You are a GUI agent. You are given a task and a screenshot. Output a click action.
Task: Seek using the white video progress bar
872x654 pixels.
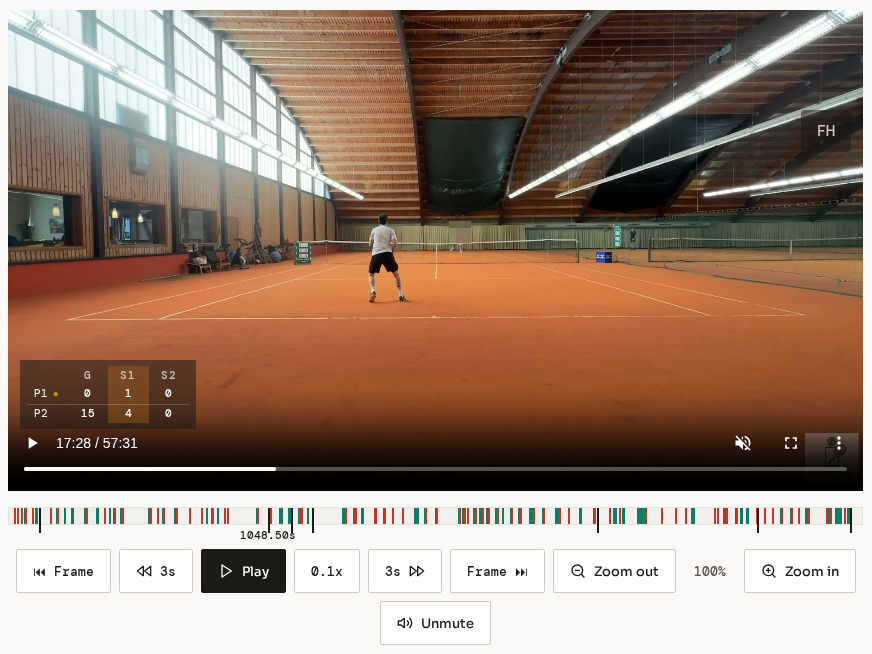(435, 469)
